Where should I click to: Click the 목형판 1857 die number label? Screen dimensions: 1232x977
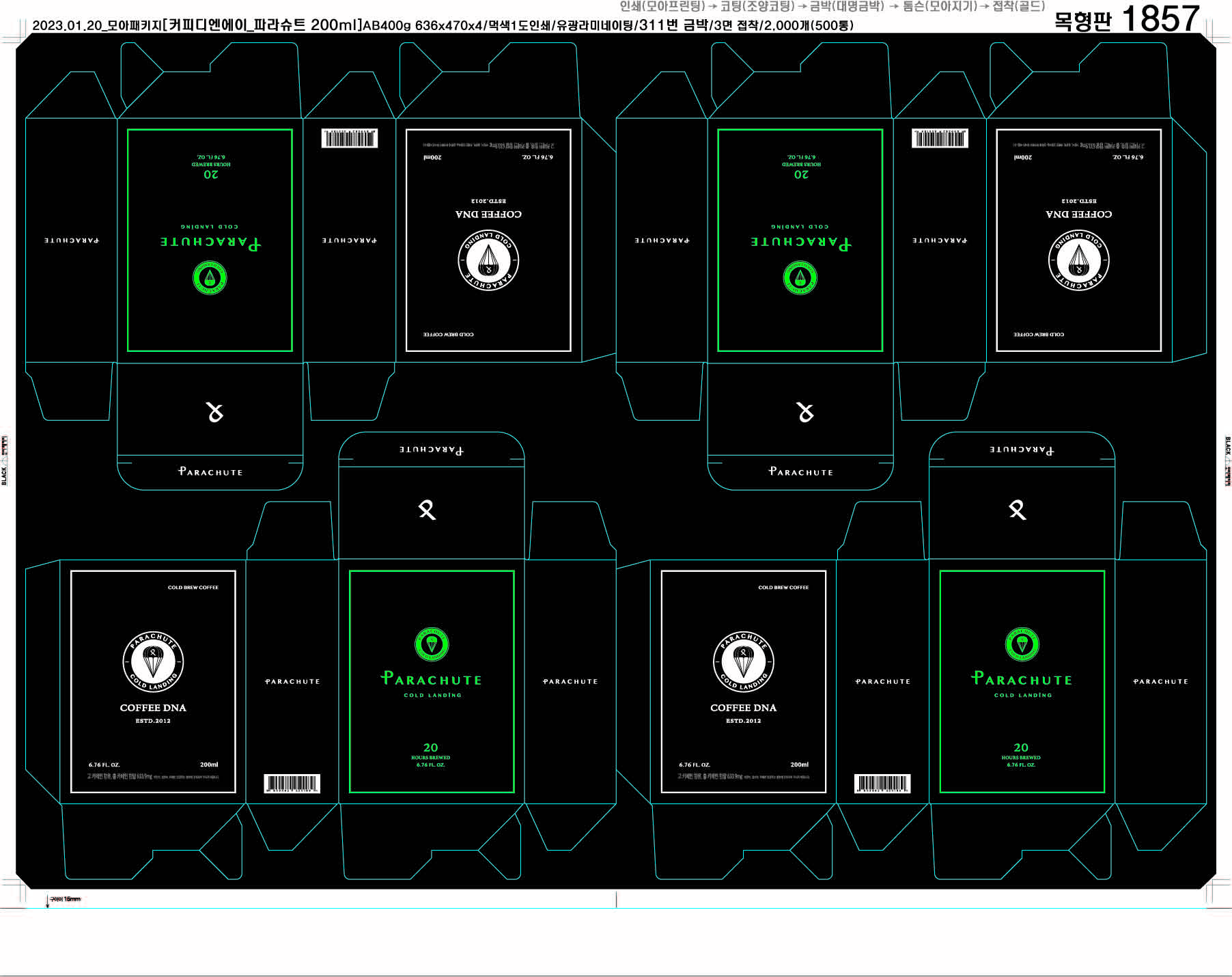click(1126, 19)
